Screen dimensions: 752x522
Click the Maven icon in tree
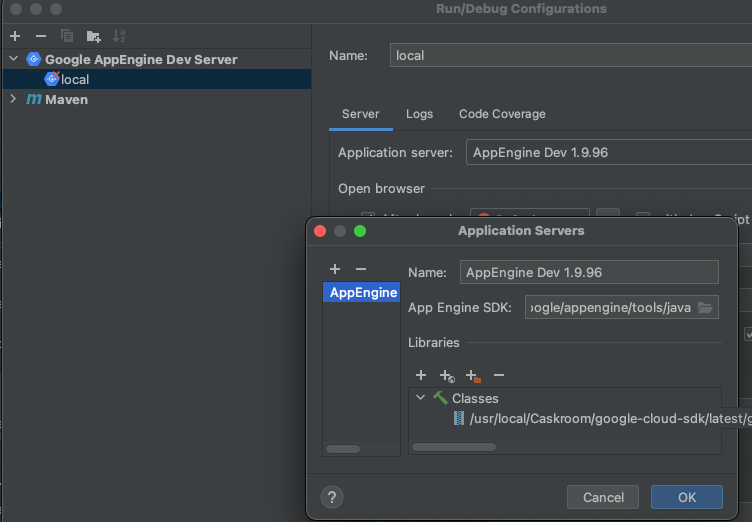[x=34, y=99]
